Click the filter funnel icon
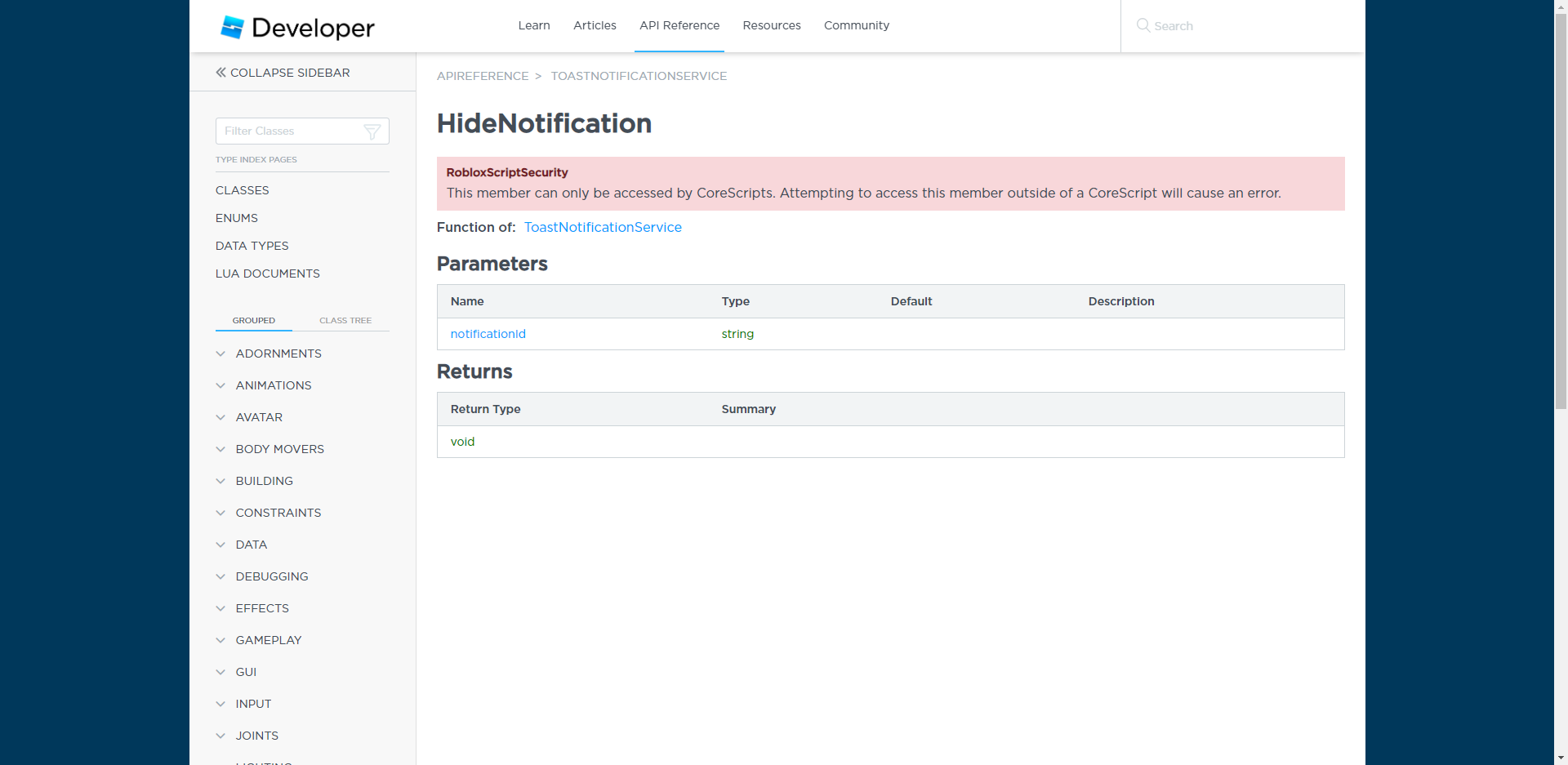1568x765 pixels. [372, 131]
